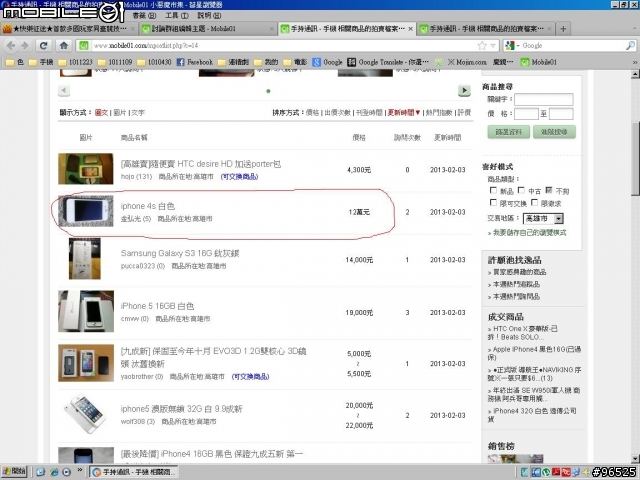The width and height of the screenshot is (640, 480).
Task: Open iphone 4s 白色 listing
Action: click(x=147, y=206)
